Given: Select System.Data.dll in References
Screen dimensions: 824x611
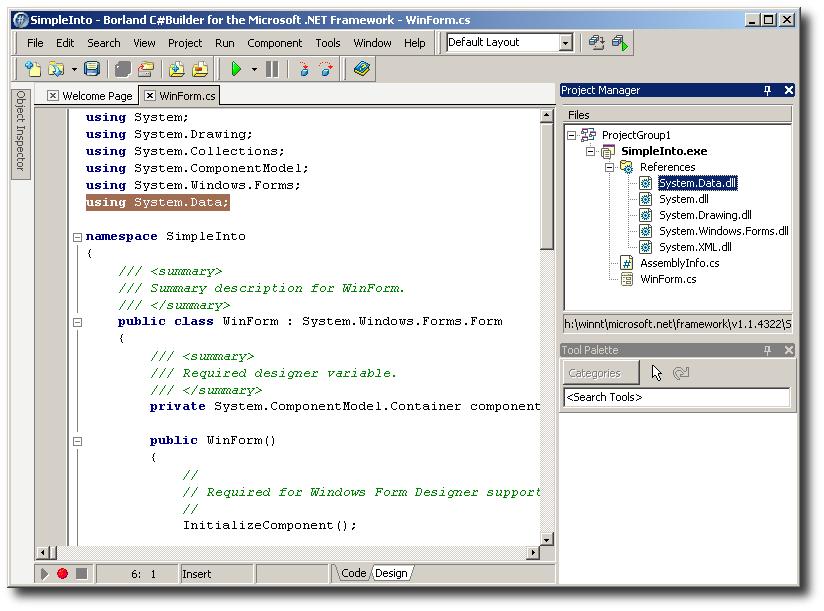Looking at the screenshot, I should click(x=697, y=183).
